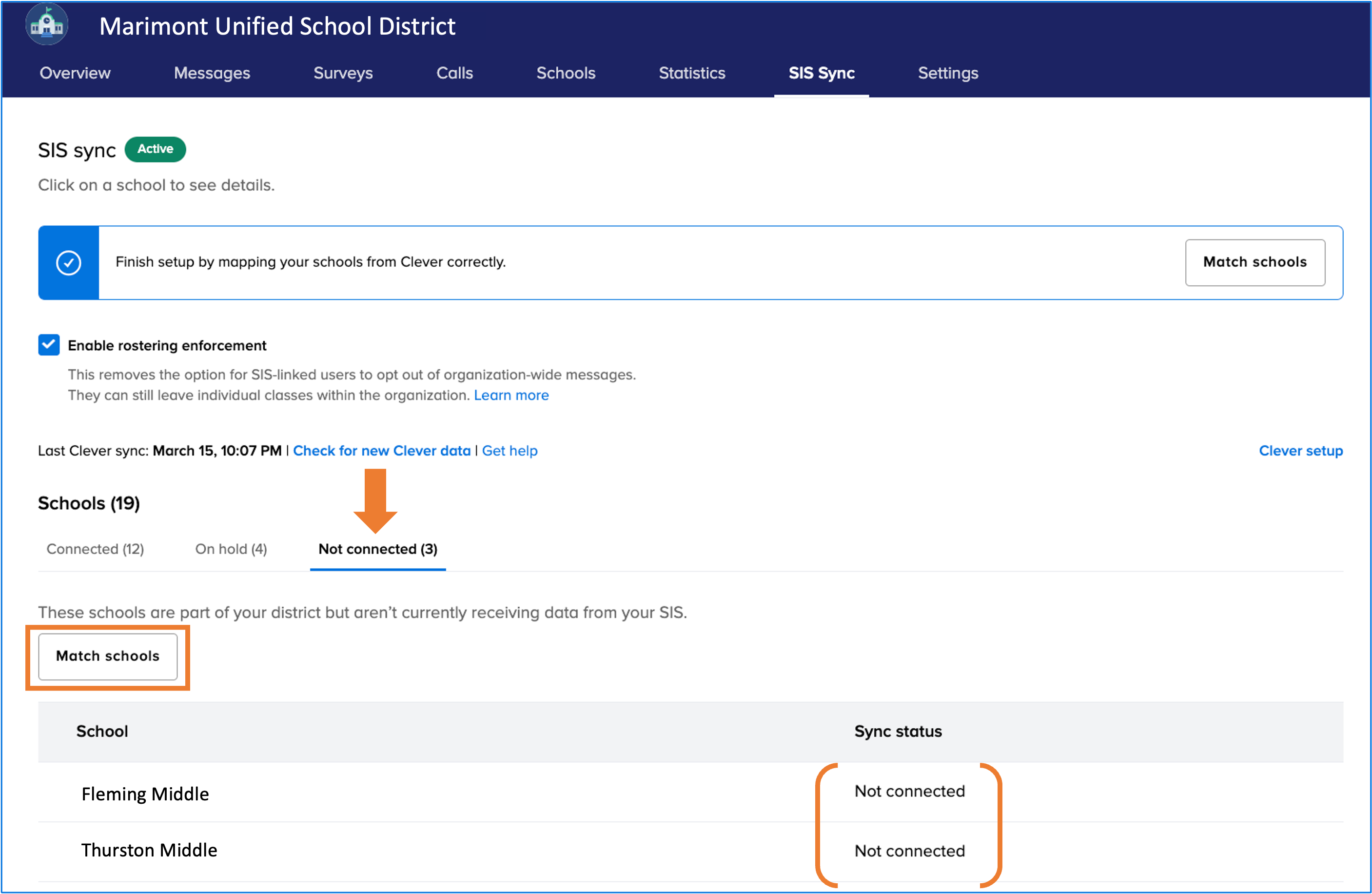Click Match schools button above table
The image size is (1372, 894).
tap(108, 656)
